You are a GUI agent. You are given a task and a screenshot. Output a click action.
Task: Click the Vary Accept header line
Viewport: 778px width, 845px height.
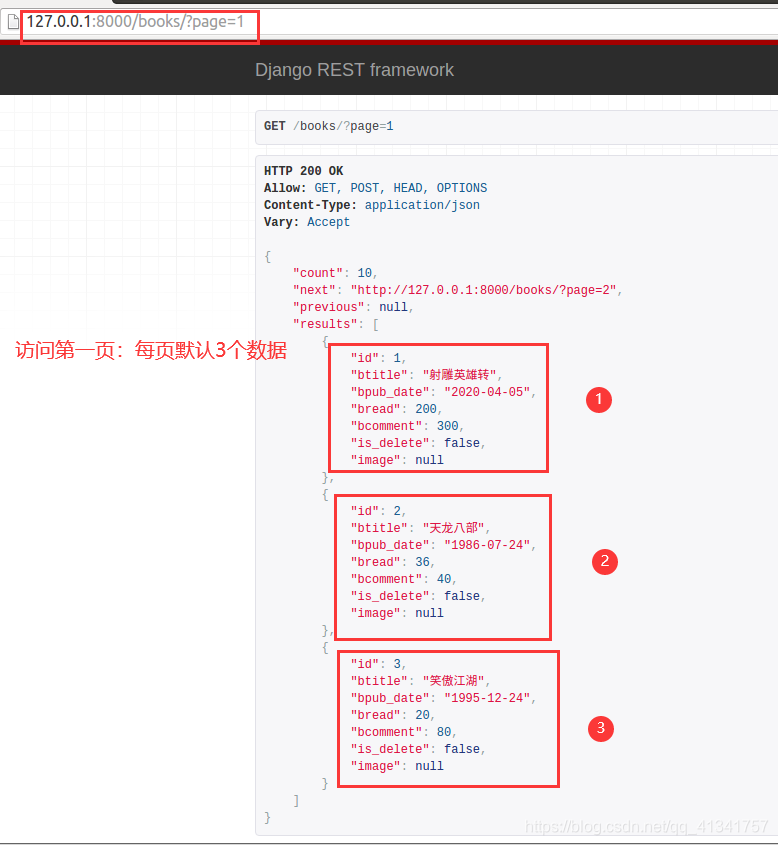307,222
